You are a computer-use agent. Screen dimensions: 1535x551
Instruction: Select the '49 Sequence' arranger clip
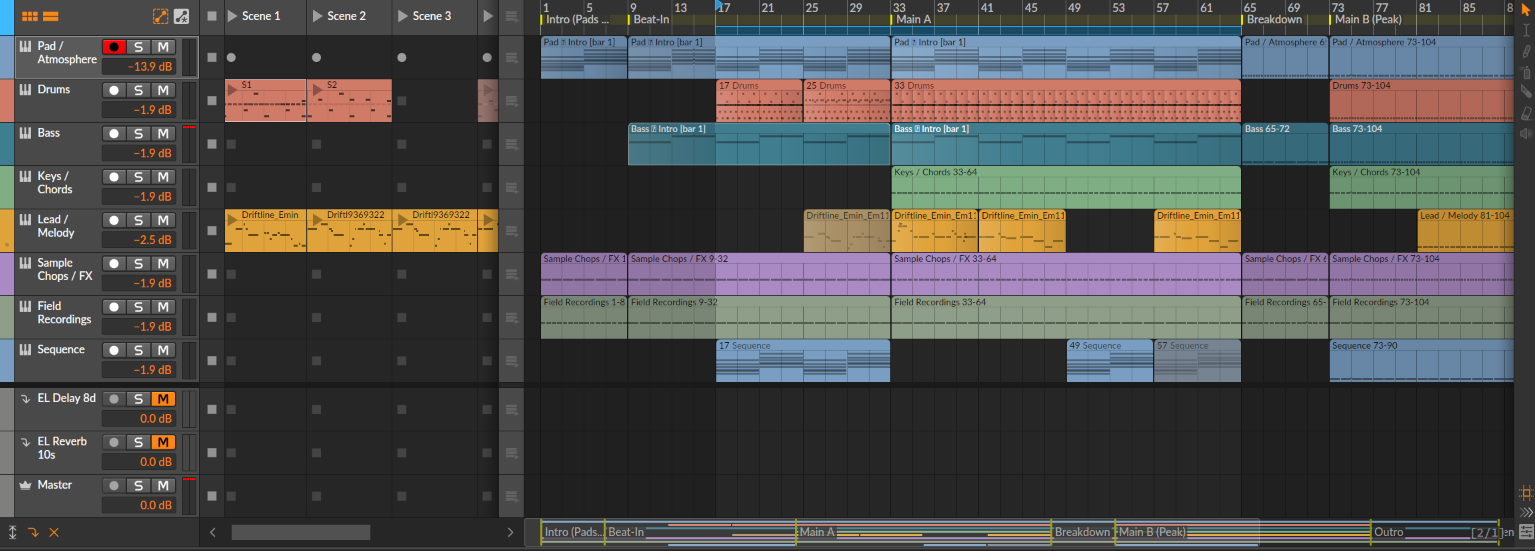click(1110, 360)
